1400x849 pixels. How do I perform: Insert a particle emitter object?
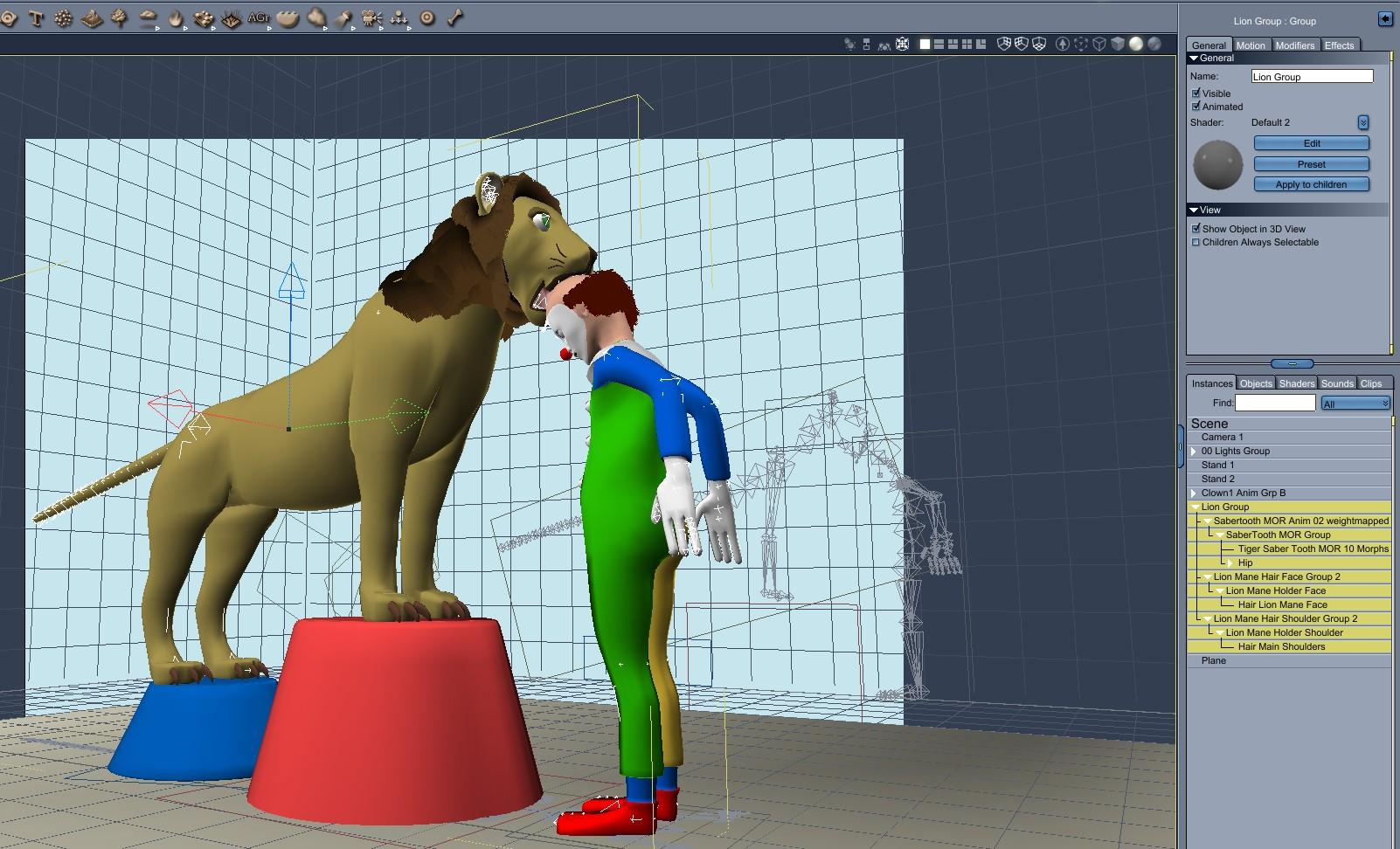(x=63, y=17)
